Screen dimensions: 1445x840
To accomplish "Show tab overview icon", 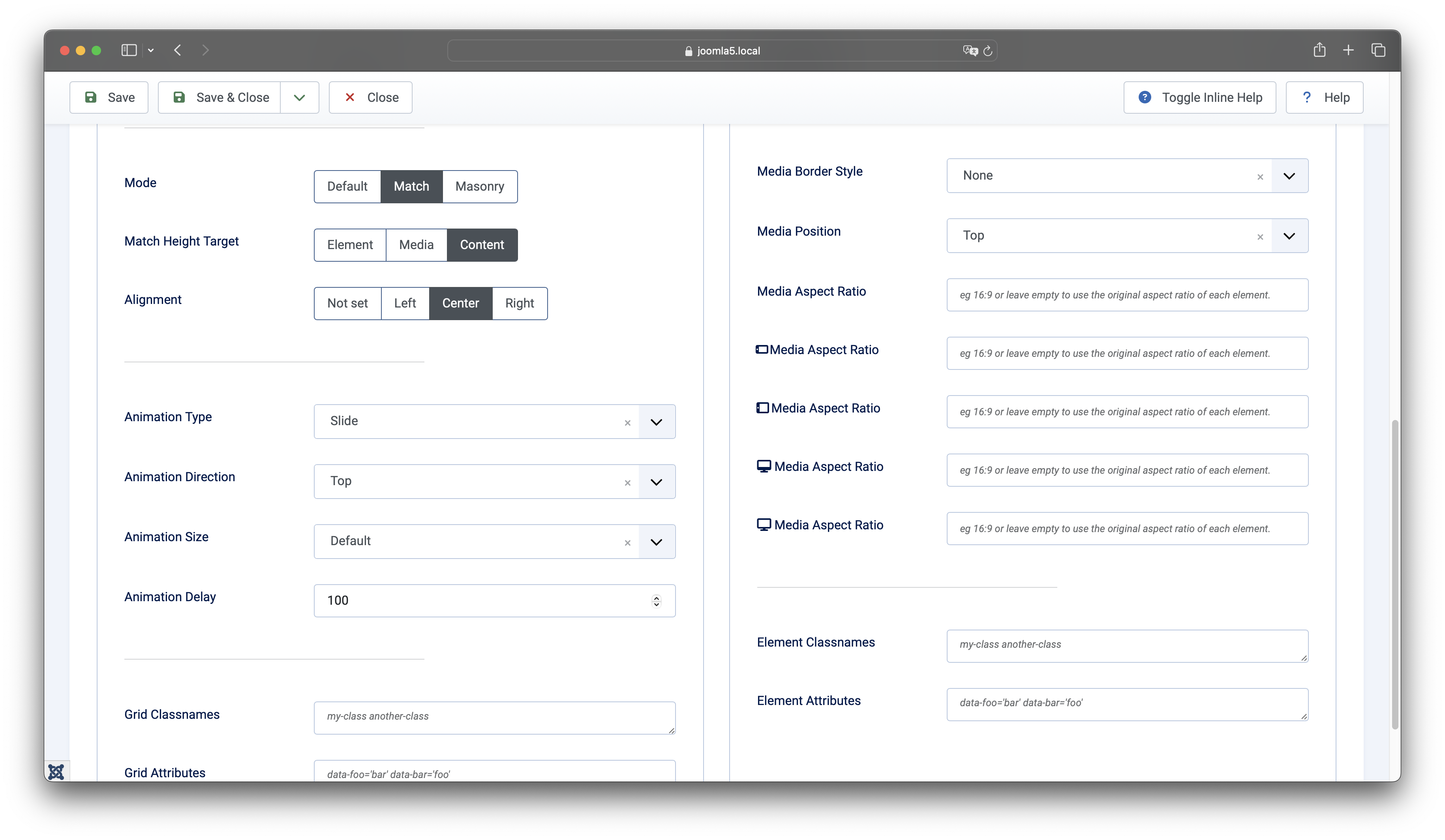I will point(1379,51).
